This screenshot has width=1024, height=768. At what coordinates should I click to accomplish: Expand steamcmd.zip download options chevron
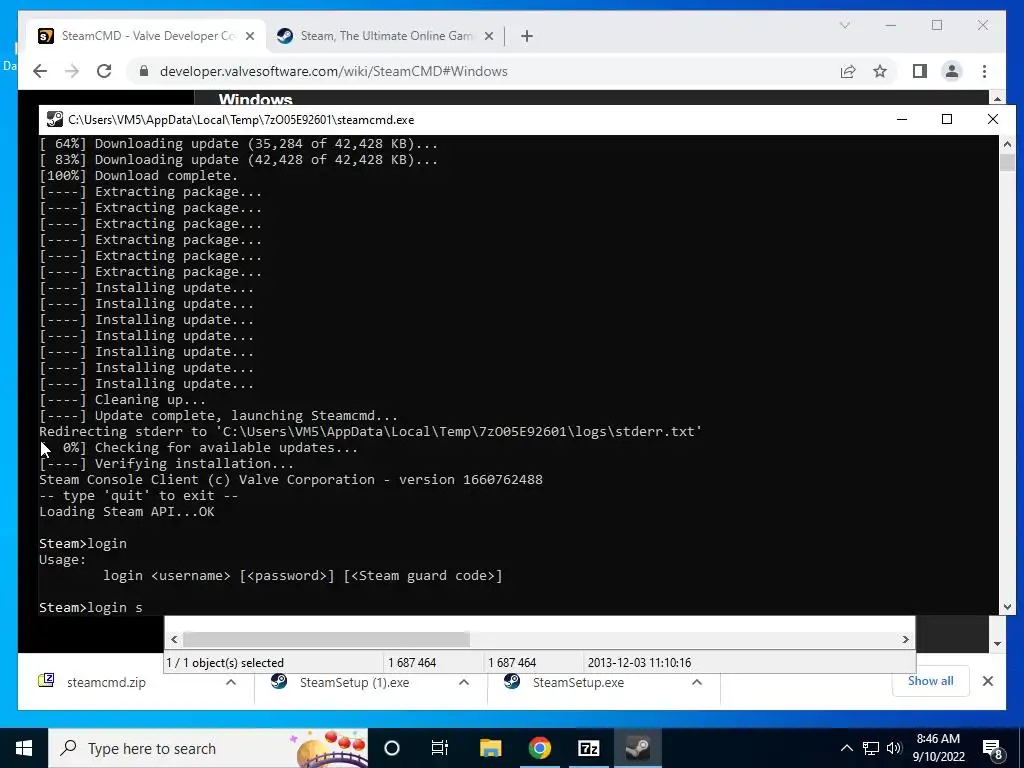pos(231,682)
